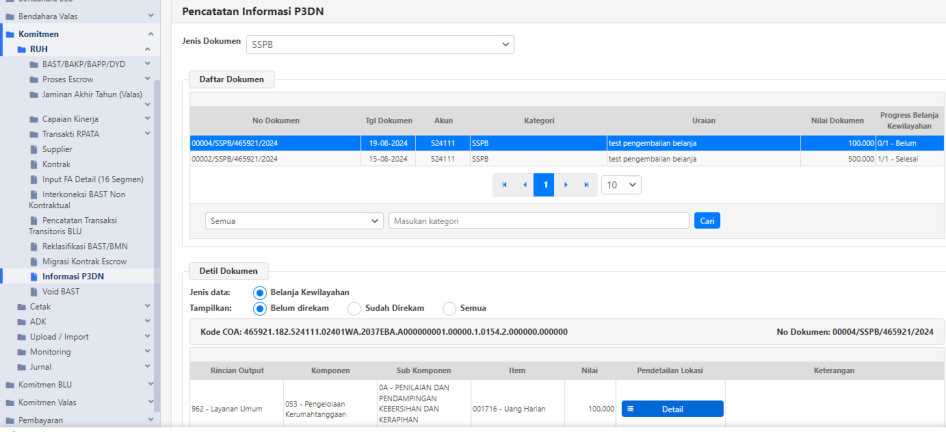Click the Detail button for Uang Harian

(x=672, y=409)
